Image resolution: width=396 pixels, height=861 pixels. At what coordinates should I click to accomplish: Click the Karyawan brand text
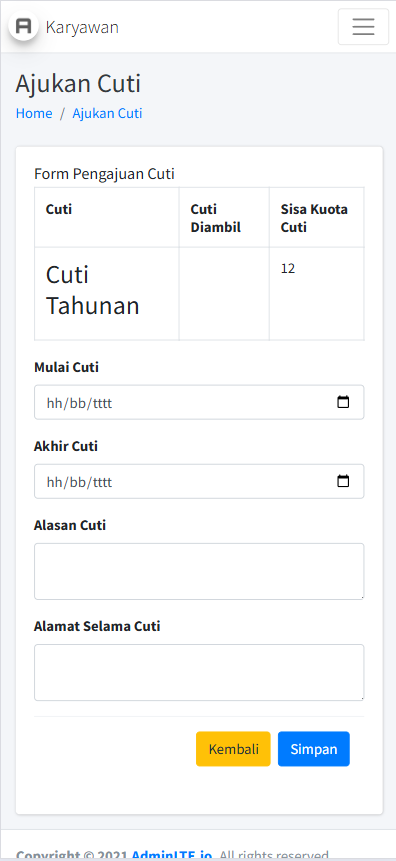82,27
